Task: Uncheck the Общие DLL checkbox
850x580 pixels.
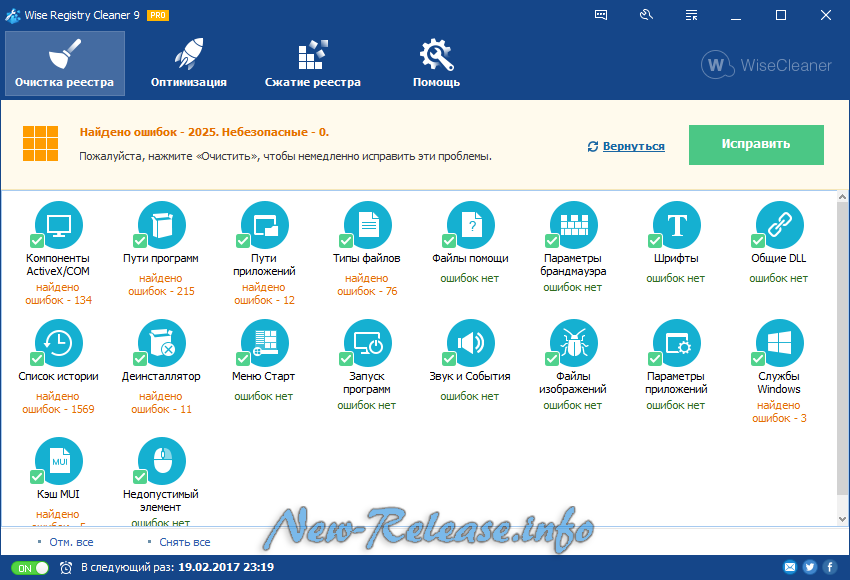Action: pyautogui.click(x=758, y=241)
